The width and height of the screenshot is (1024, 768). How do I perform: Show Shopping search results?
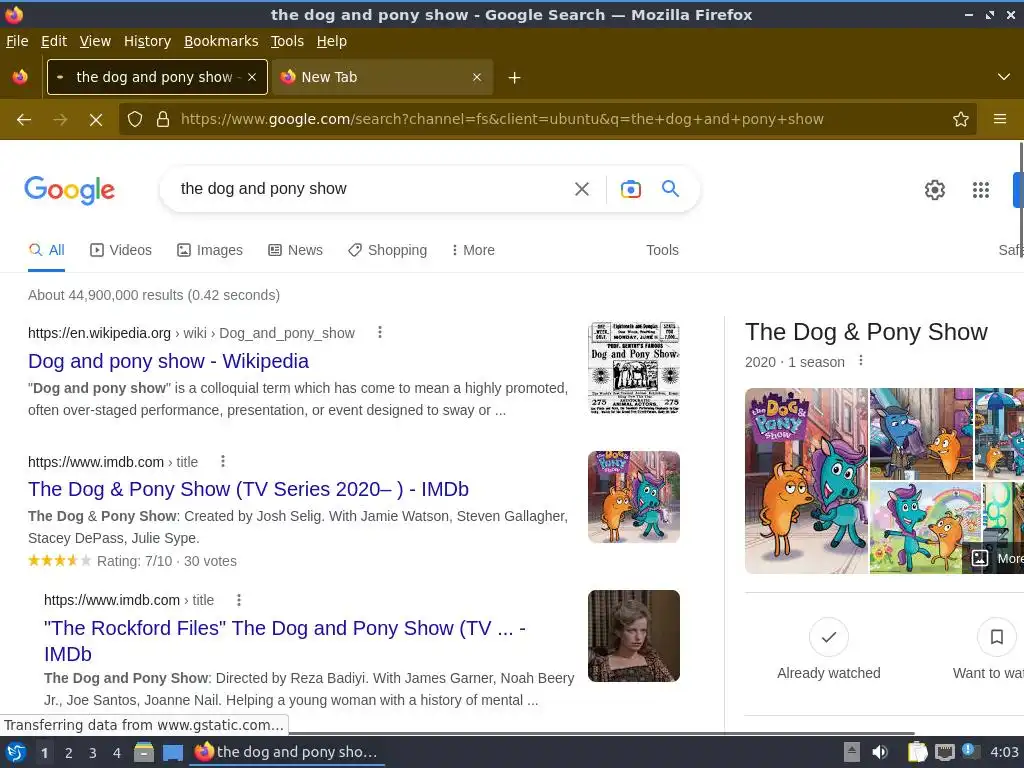pyautogui.click(x=387, y=250)
